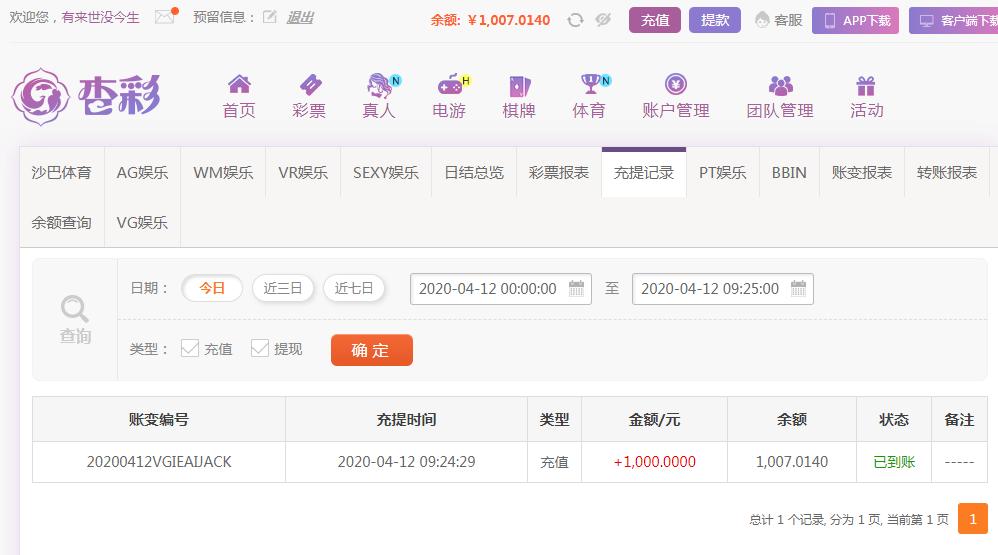Open the 电游 gamepad icon

pyautogui.click(x=451, y=85)
